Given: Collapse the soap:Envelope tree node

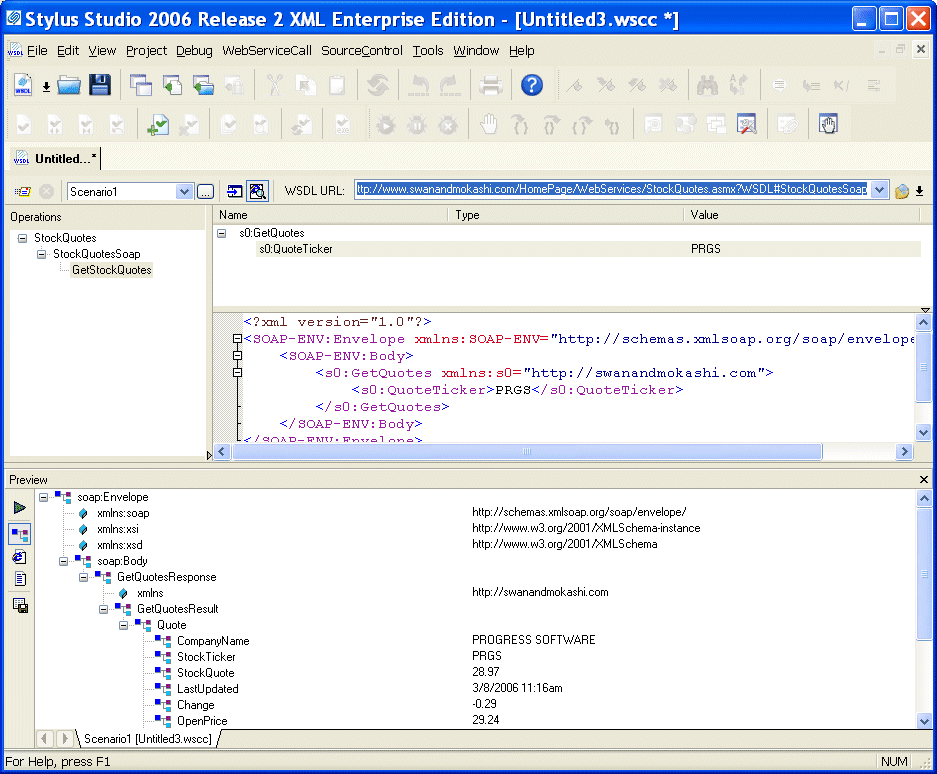Looking at the screenshot, I should coord(43,497).
